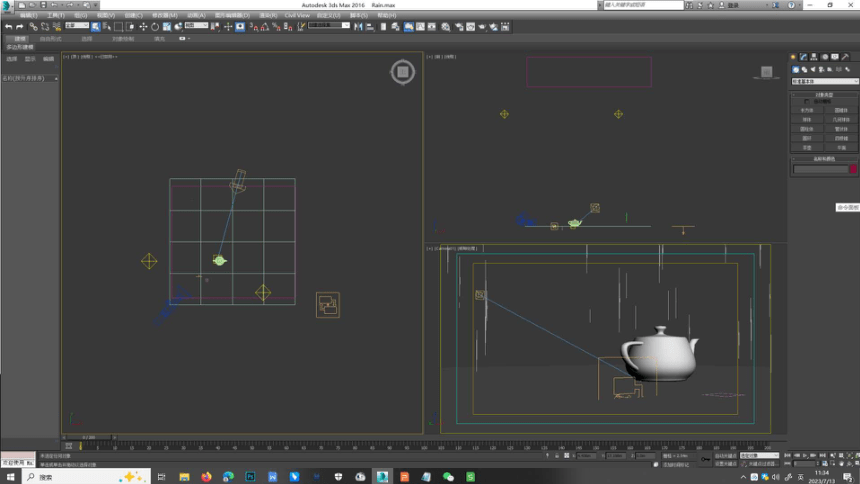Open the Civil View menu
The image size is (860, 484).
tap(297, 15)
